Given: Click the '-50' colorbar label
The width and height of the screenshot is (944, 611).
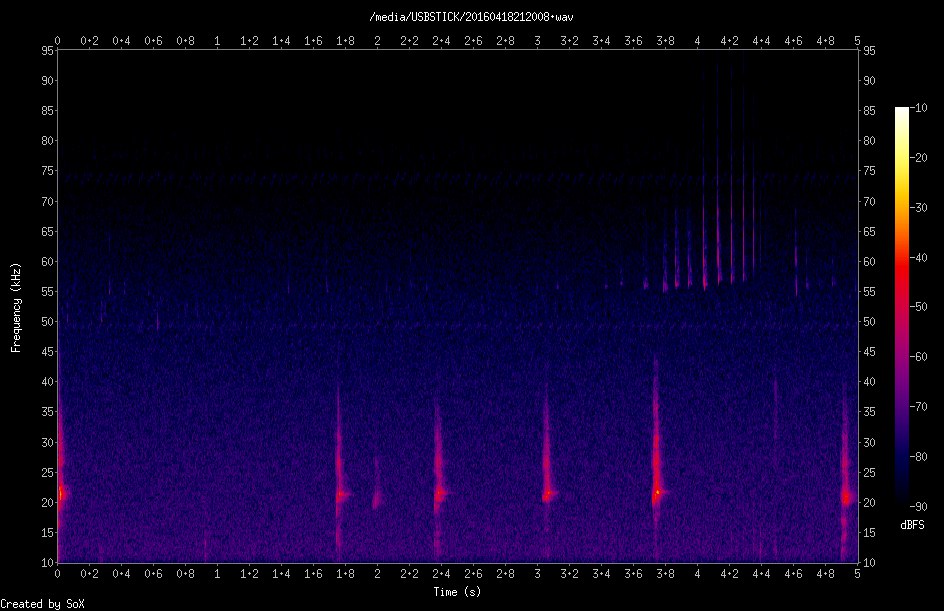Looking at the screenshot, I should (918, 306).
